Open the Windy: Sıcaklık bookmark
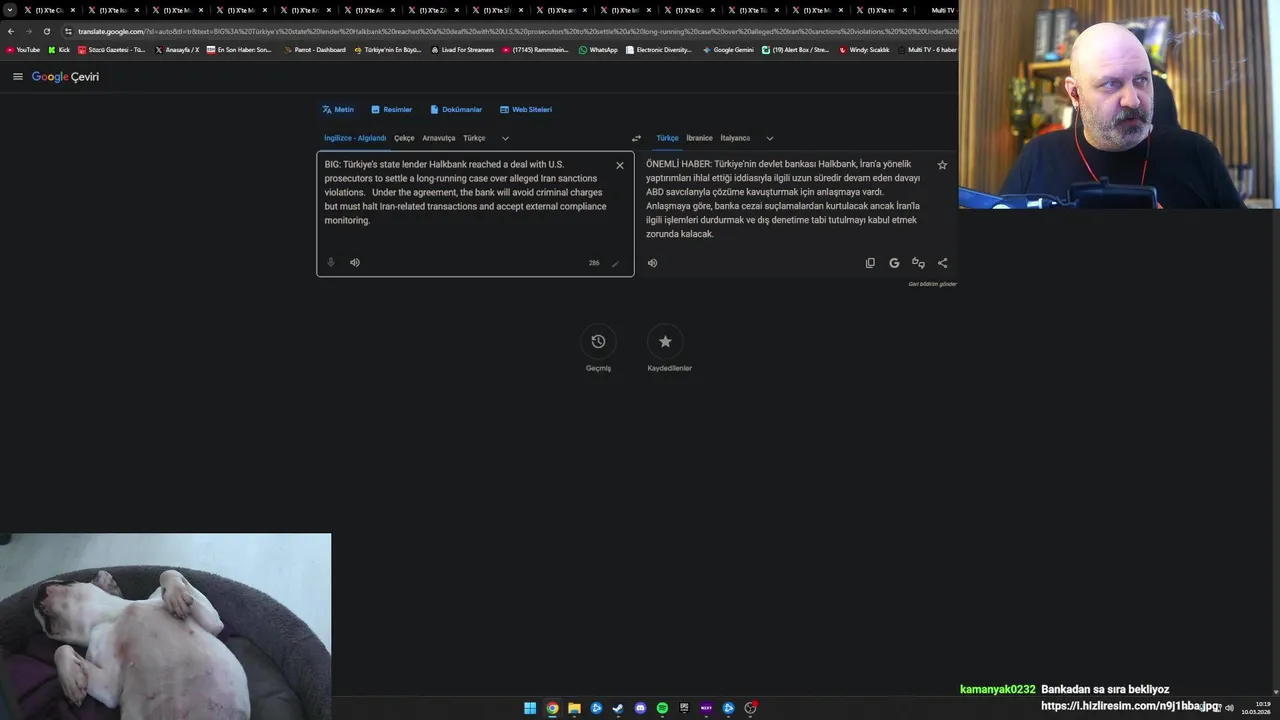This screenshot has width=1280, height=720. (865, 50)
